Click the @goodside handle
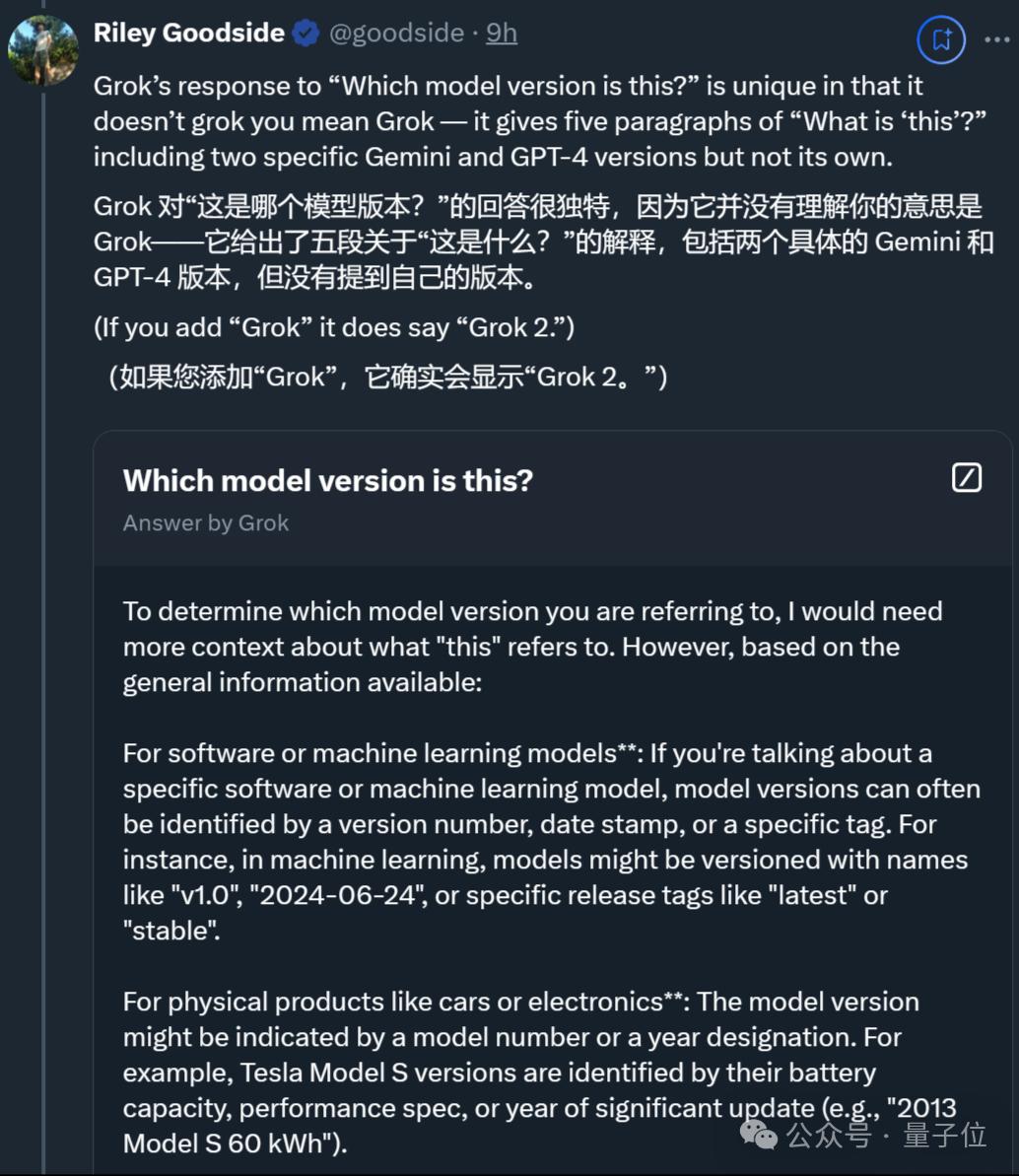 397,33
